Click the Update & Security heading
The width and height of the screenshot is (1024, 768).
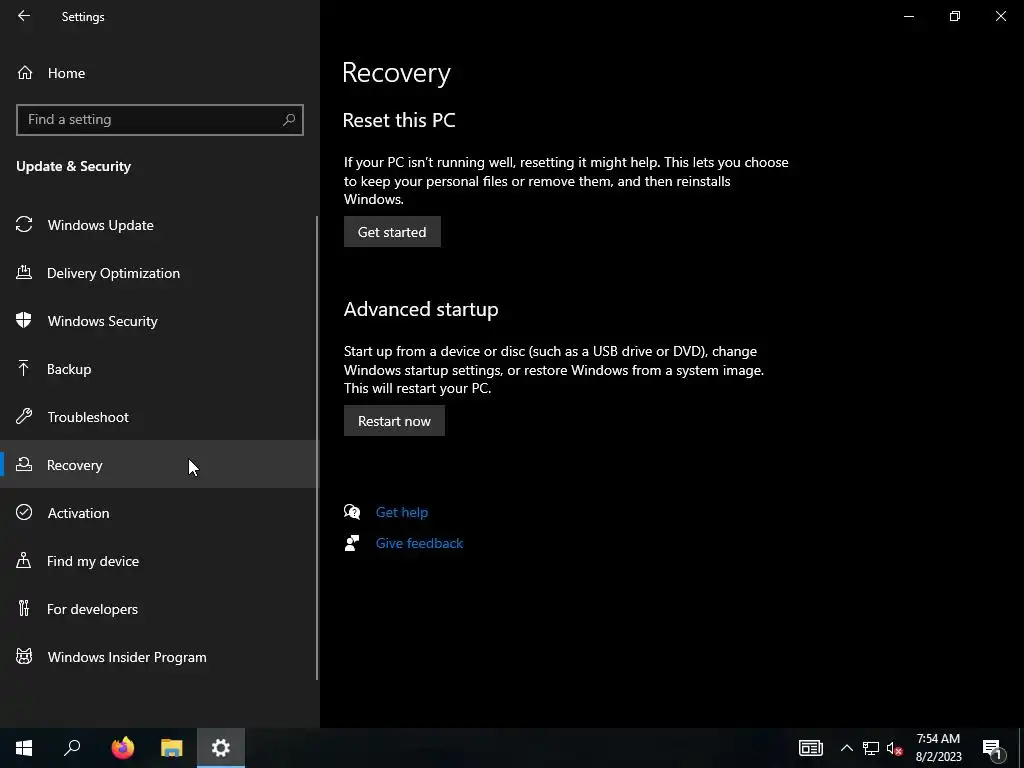coord(73,166)
